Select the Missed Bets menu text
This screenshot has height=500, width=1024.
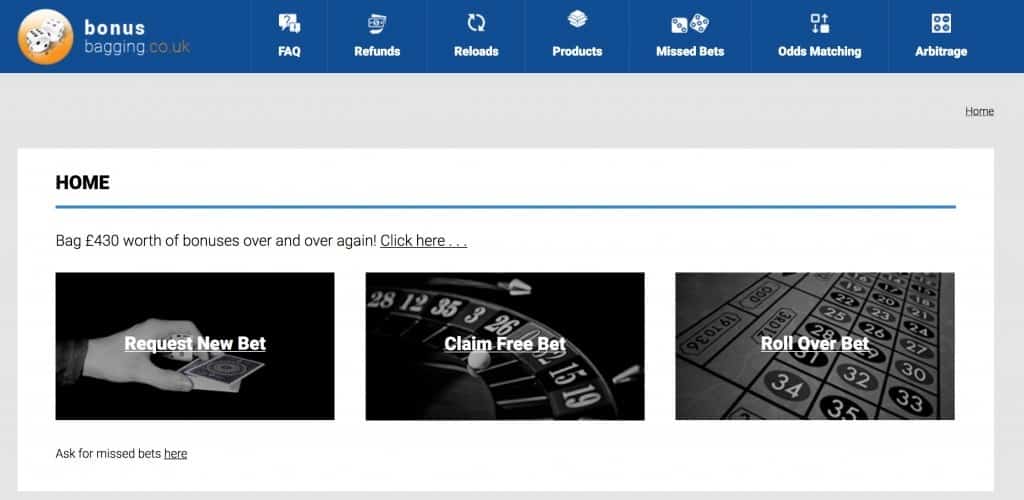click(x=689, y=51)
